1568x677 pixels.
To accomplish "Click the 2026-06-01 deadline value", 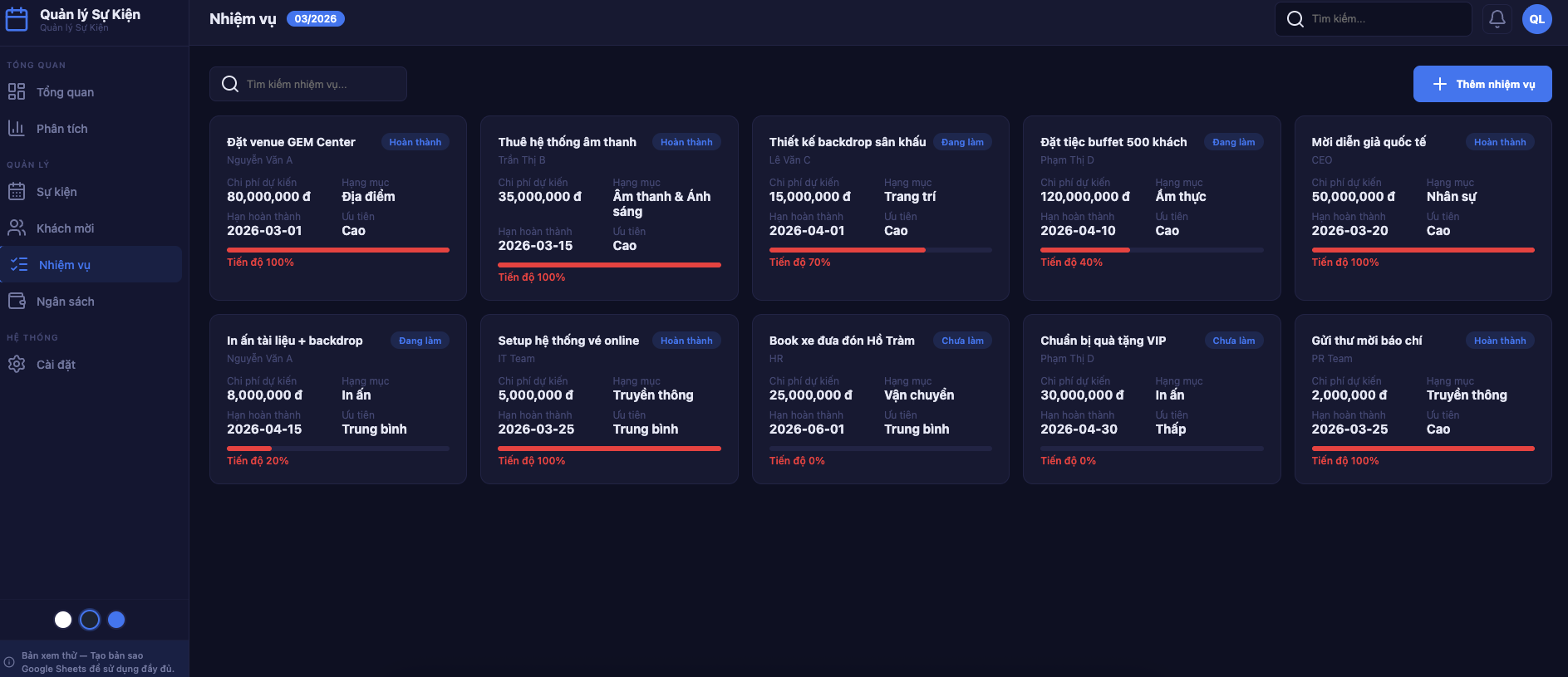I will click(x=807, y=429).
